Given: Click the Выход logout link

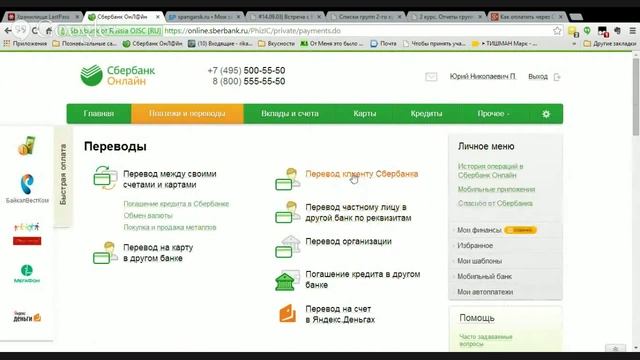Looking at the screenshot, I should [538, 77].
